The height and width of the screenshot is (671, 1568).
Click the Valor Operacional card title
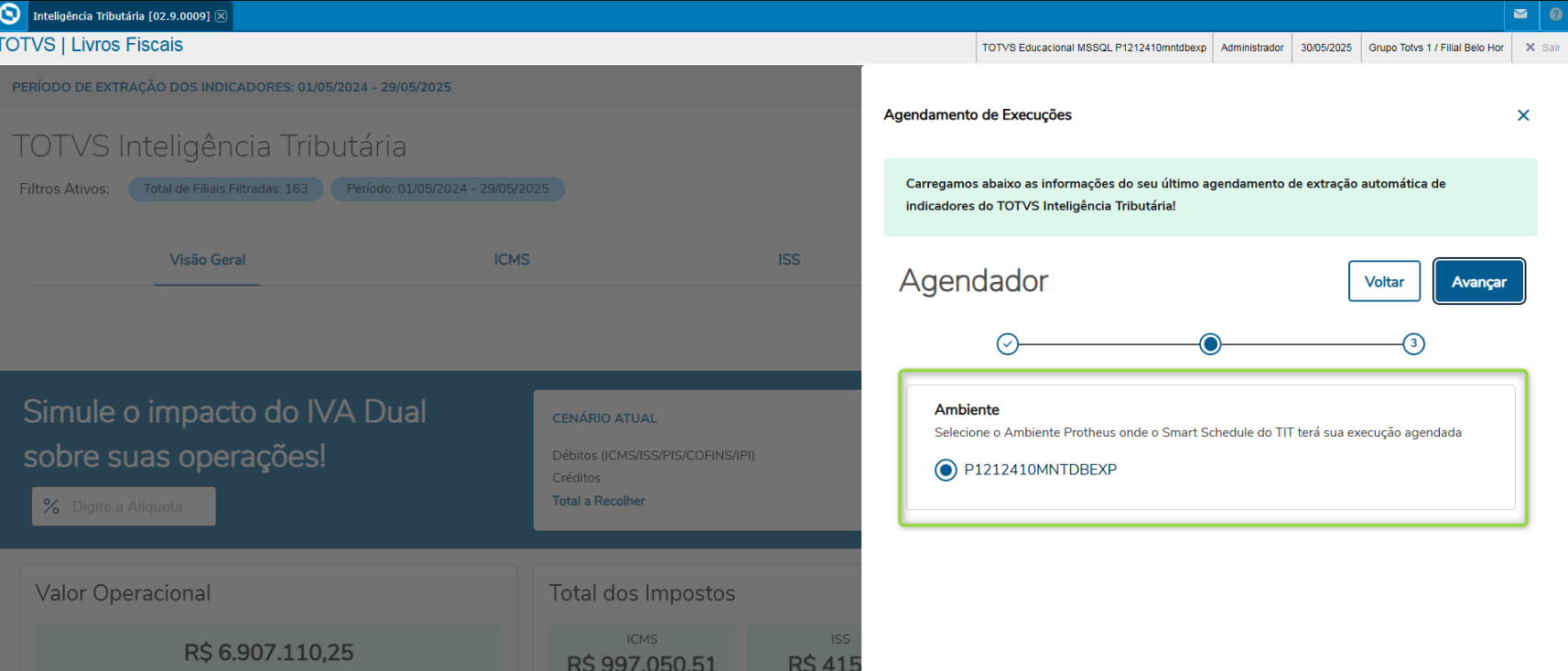(x=123, y=593)
